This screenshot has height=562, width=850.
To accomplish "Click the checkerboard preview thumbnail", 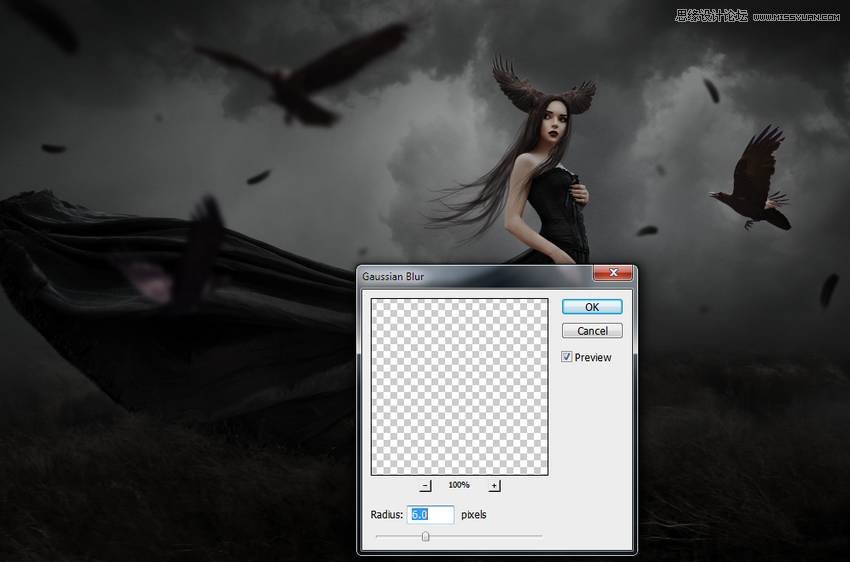I will (459, 386).
